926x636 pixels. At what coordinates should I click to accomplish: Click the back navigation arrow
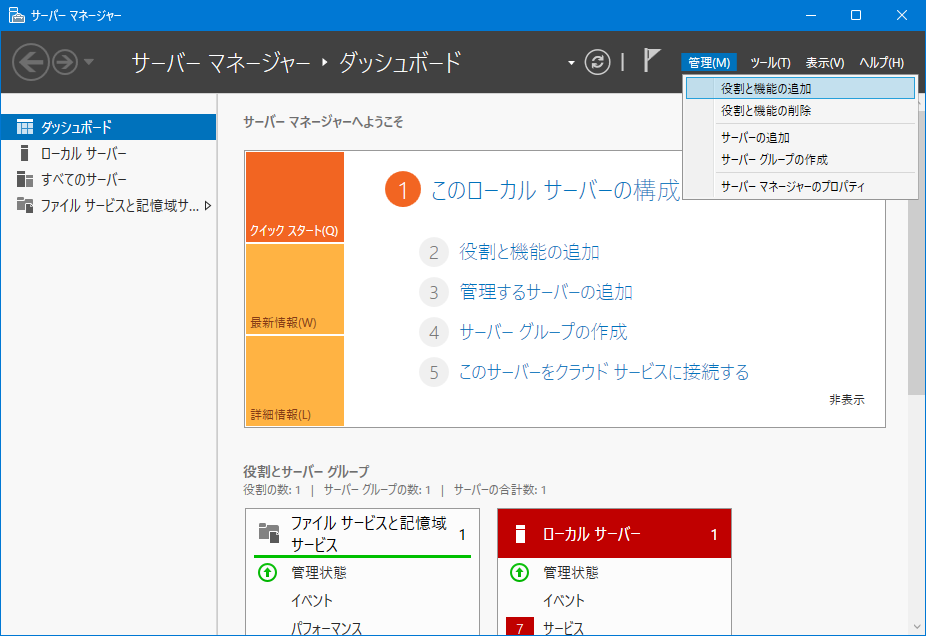coord(31,62)
